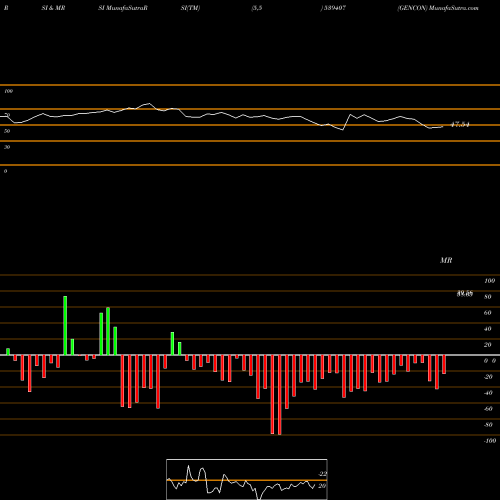Click the MR axis label 20
500x500 pixels.
coord(488,345)
